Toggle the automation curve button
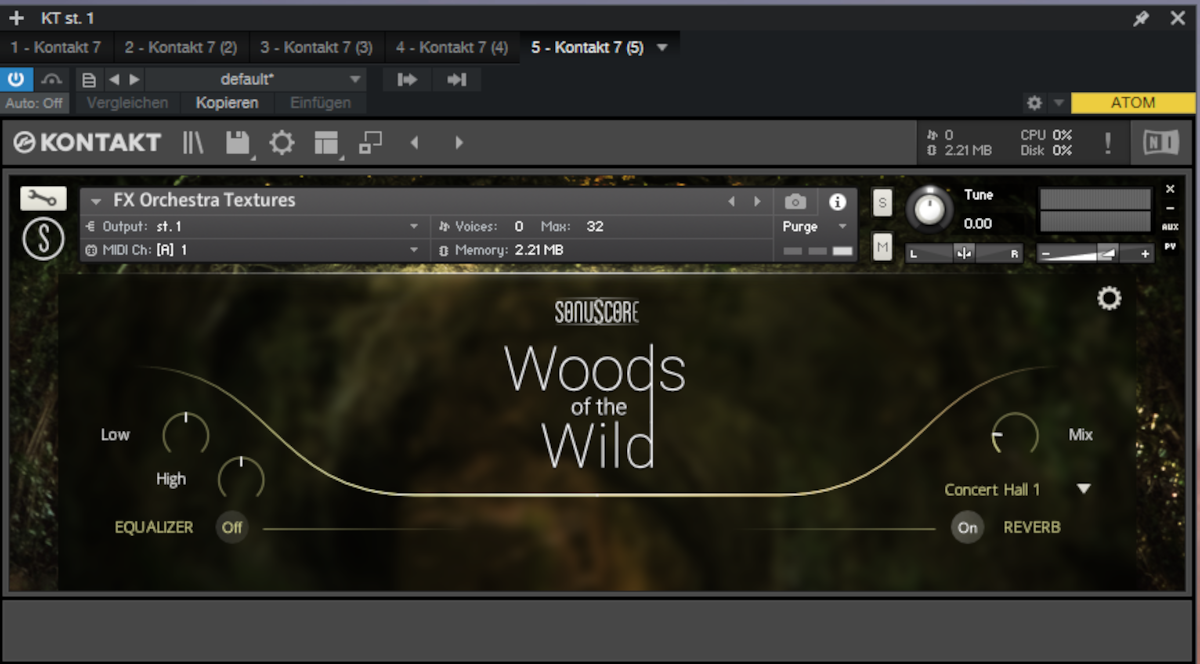 pos(52,80)
